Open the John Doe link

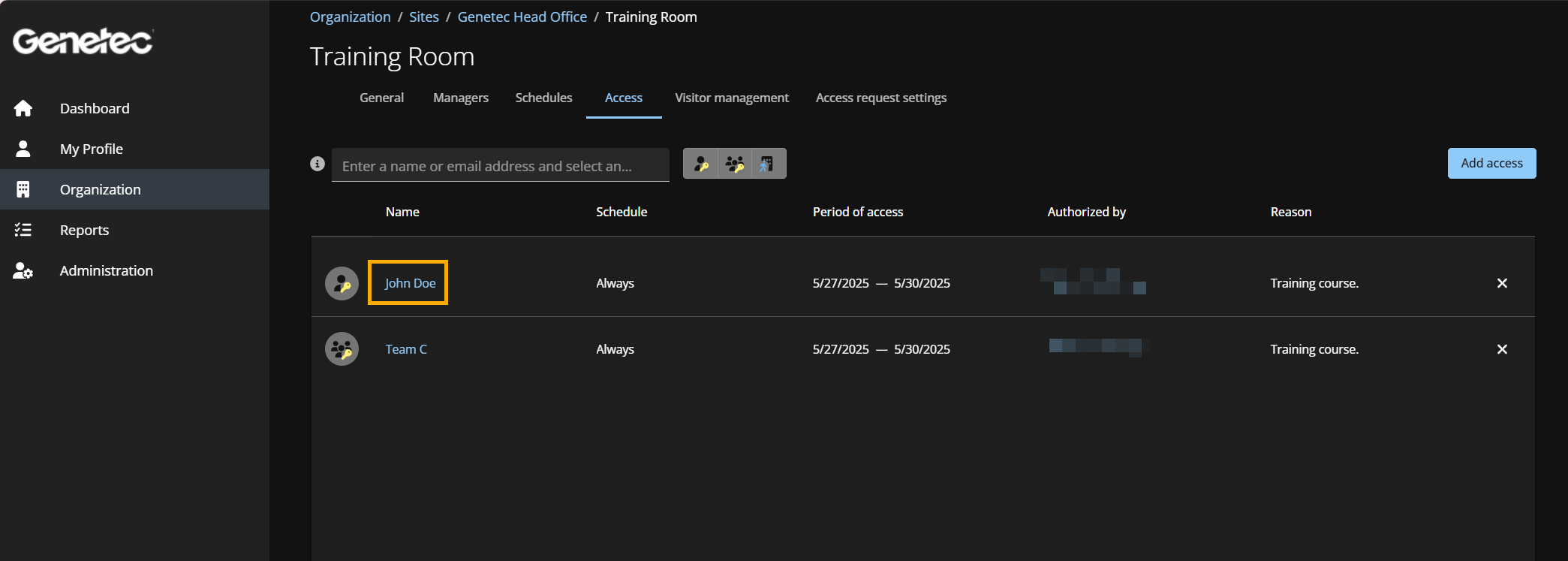(x=410, y=283)
